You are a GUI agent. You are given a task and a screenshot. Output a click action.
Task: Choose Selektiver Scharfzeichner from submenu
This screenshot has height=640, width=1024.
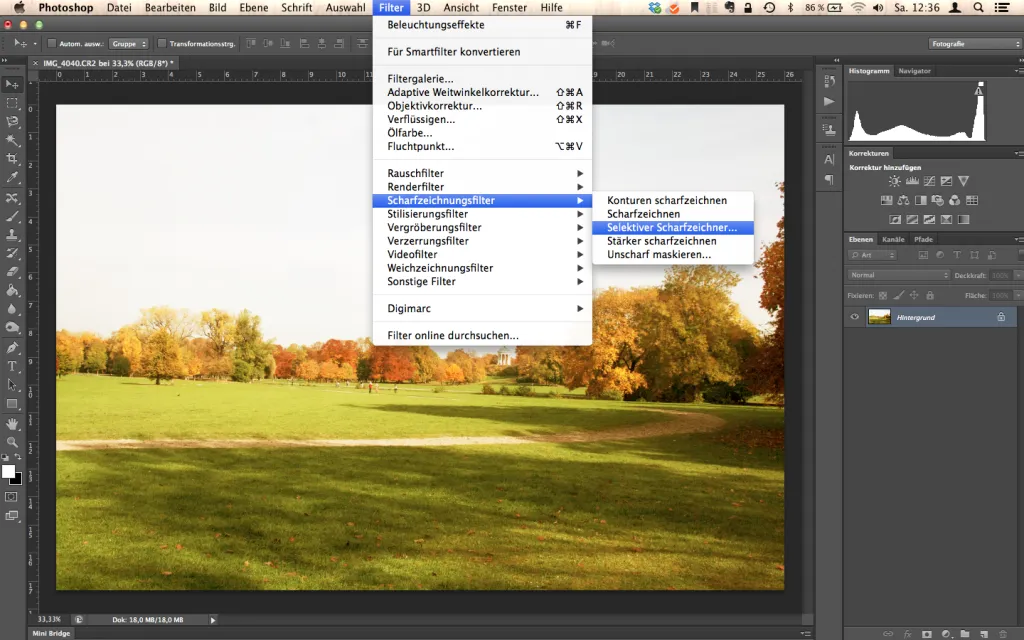point(673,227)
